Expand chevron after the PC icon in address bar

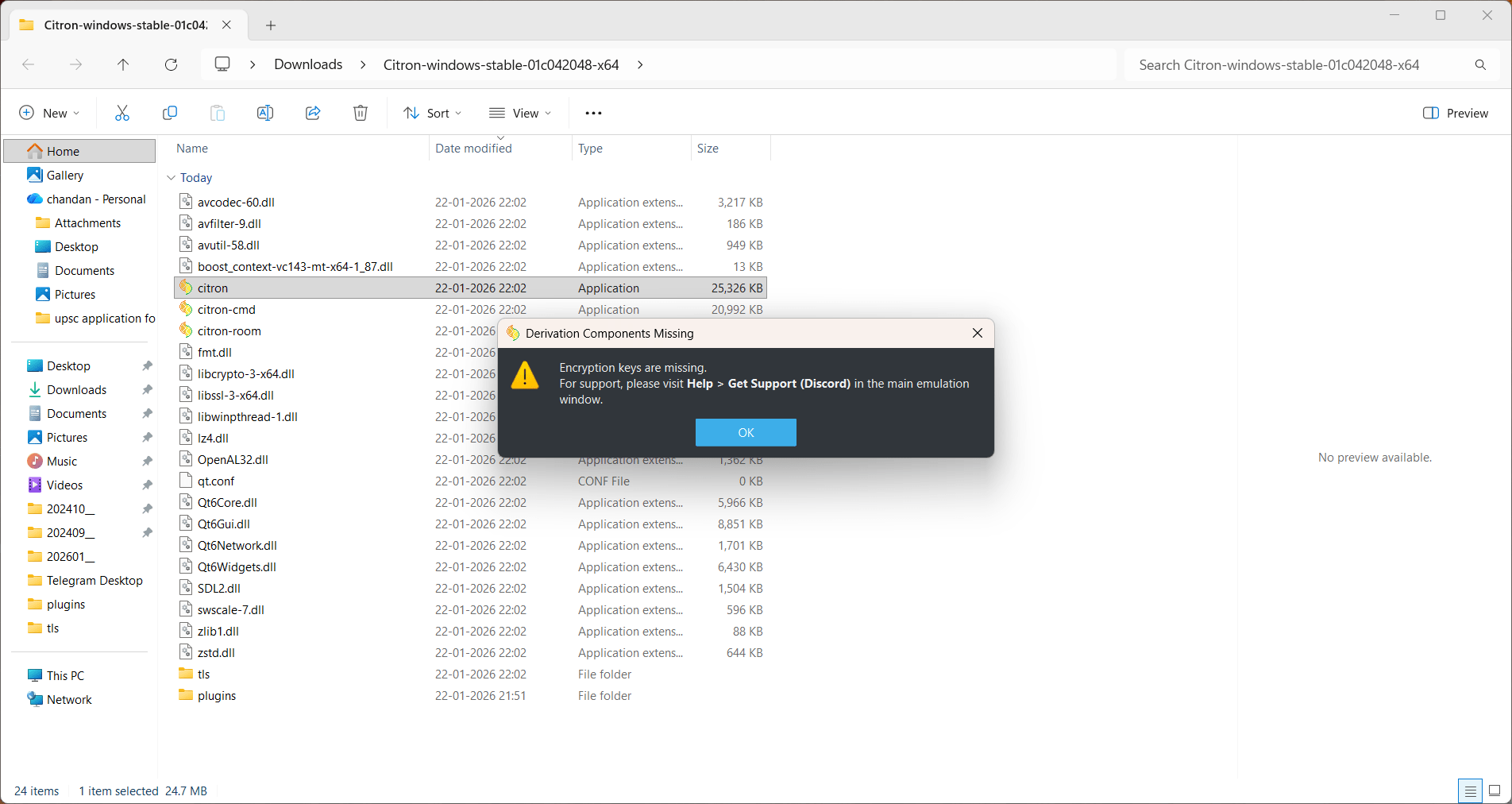click(253, 64)
